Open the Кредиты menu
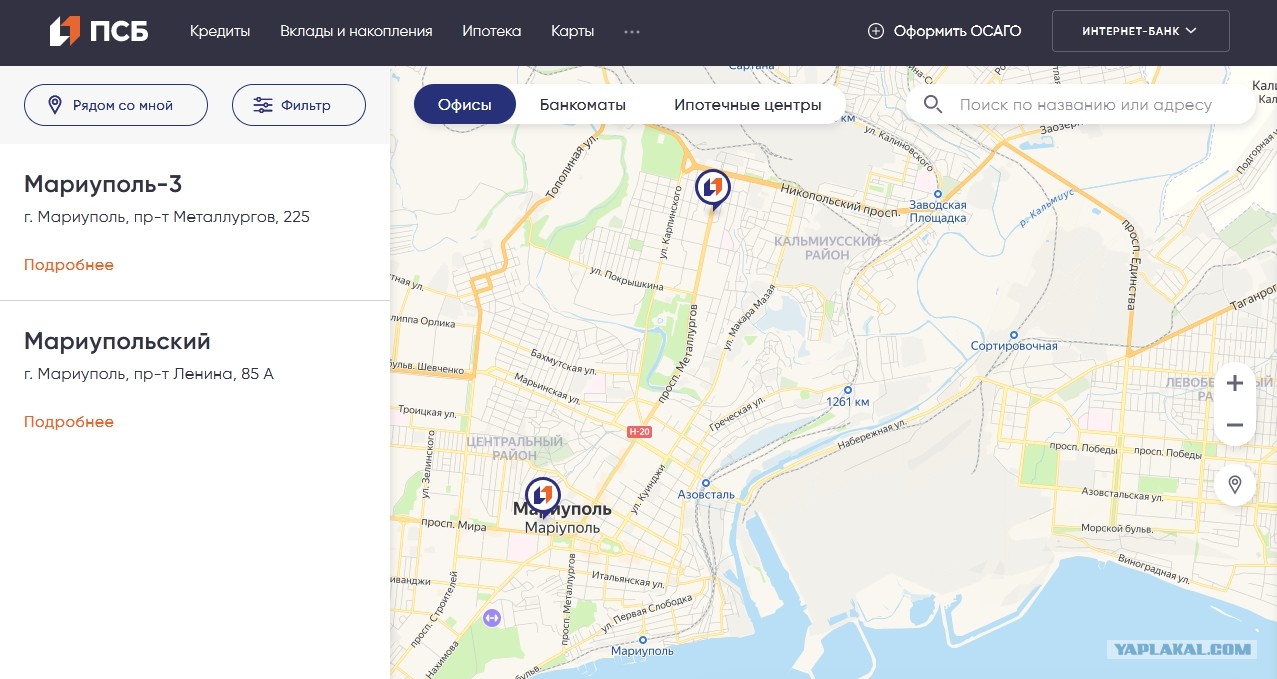 point(220,31)
